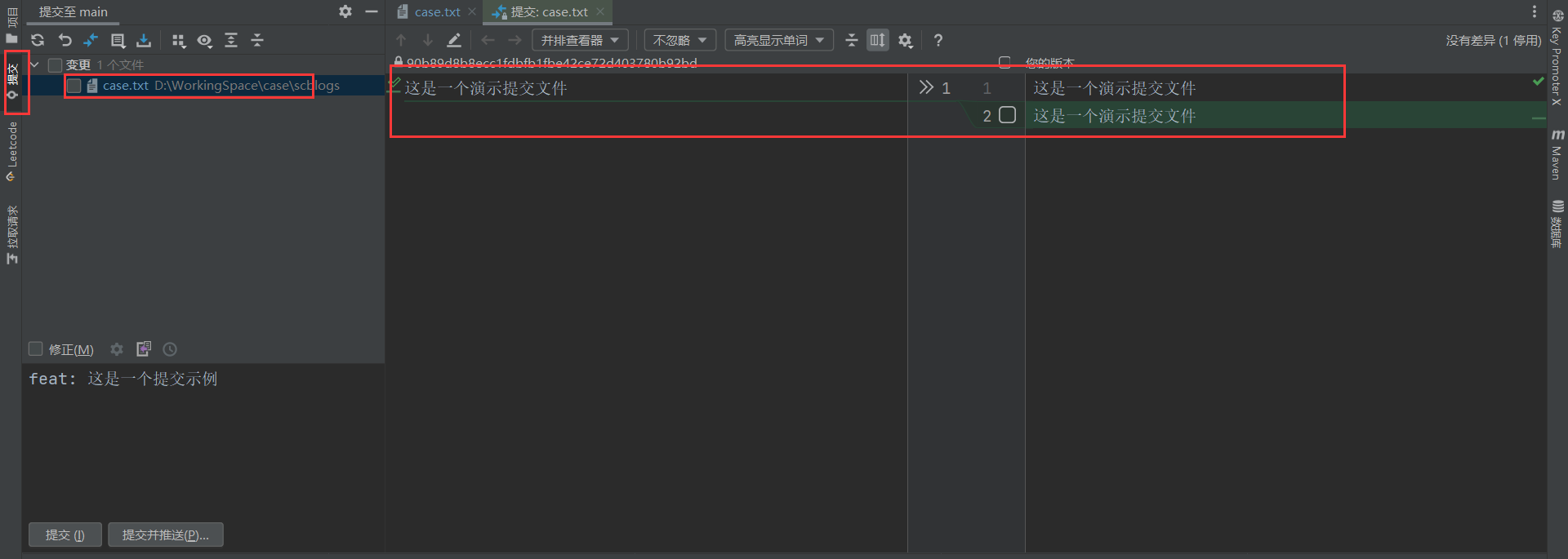Viewport: 1568px width, 559px height.
Task: Click the expand all icon in commit toolbar
Action: click(231, 40)
